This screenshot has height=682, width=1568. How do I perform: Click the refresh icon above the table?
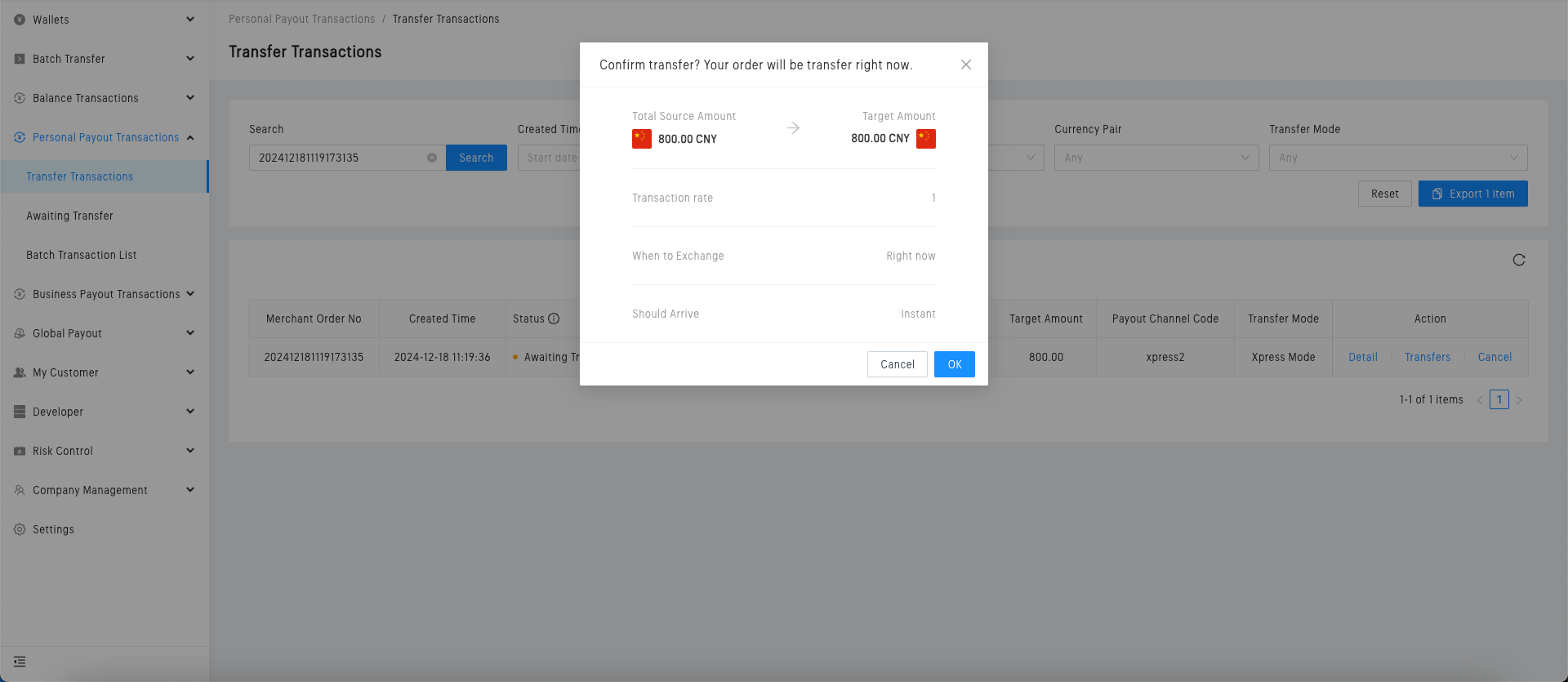click(x=1519, y=260)
